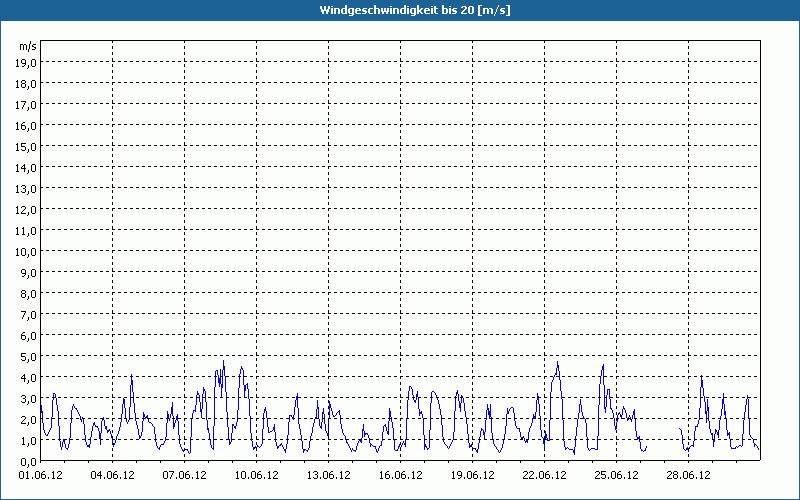Select the 4,0 y-axis value

[x=28, y=378]
